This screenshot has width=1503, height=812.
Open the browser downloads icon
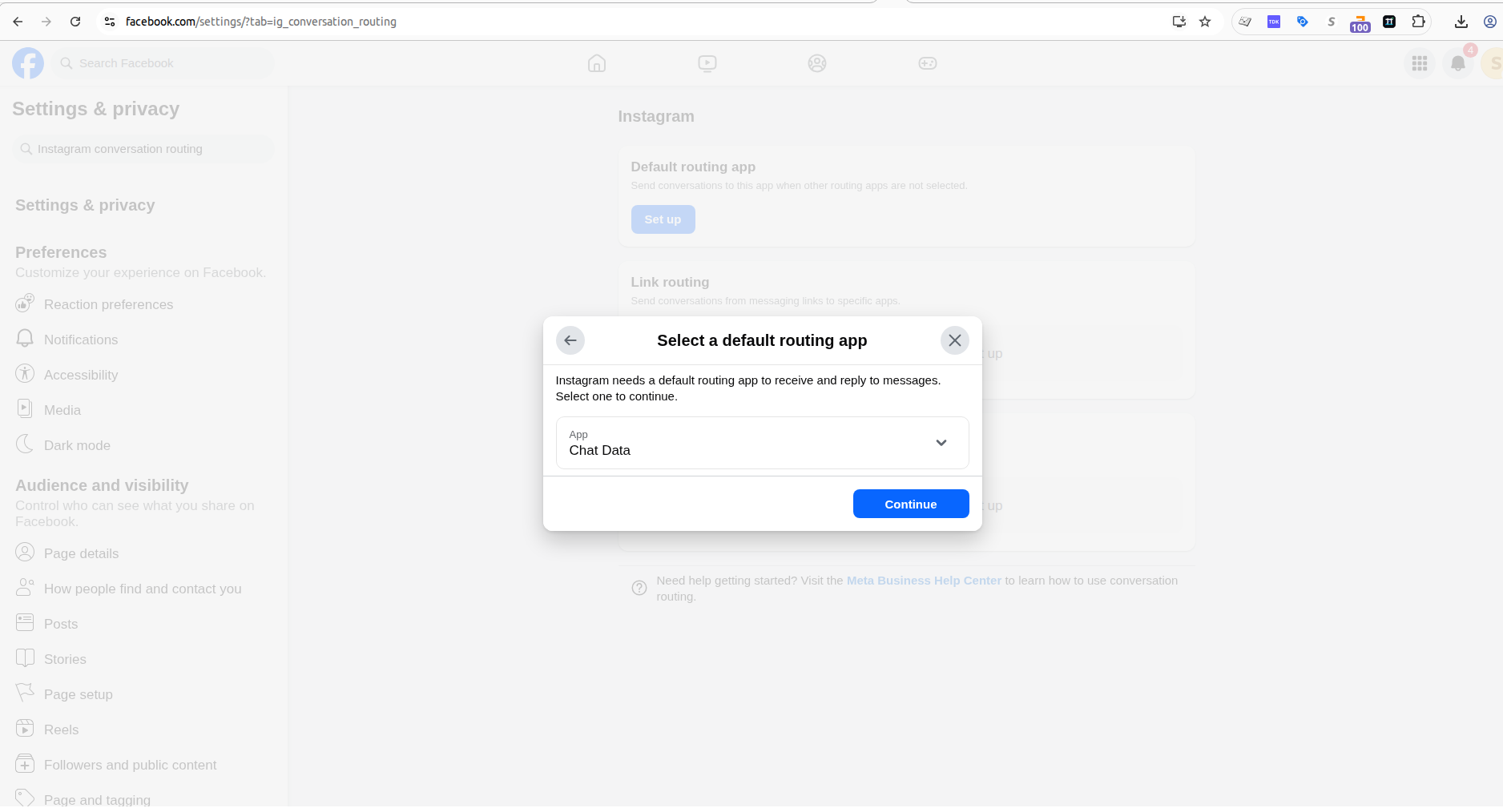point(1461,22)
